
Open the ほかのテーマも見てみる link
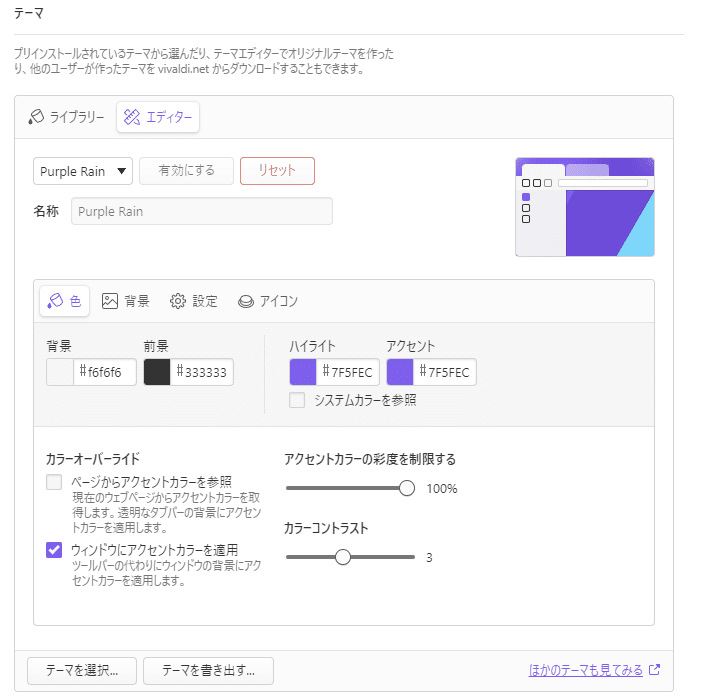click(586, 670)
